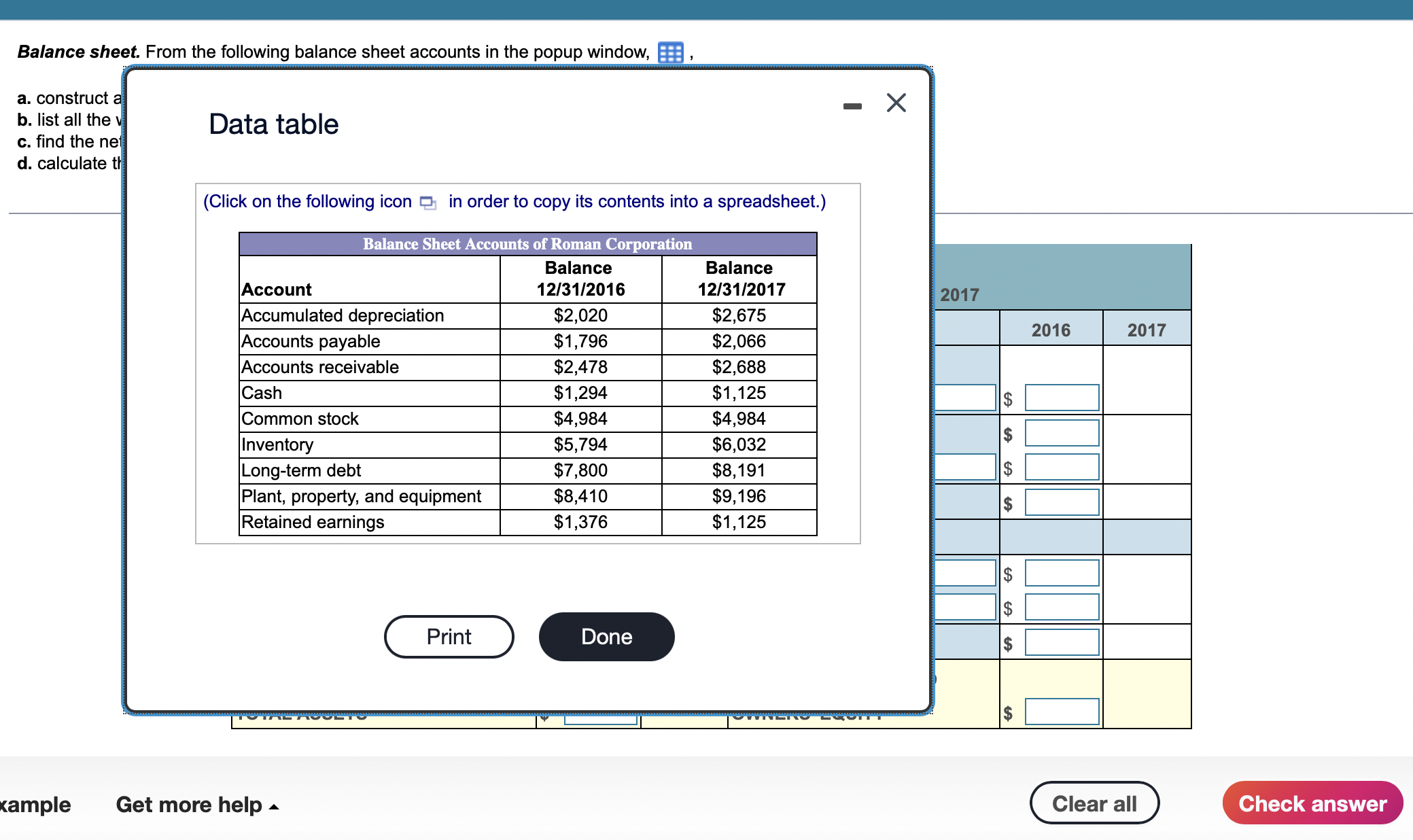Click the $1,796 accounts payable value

580,341
